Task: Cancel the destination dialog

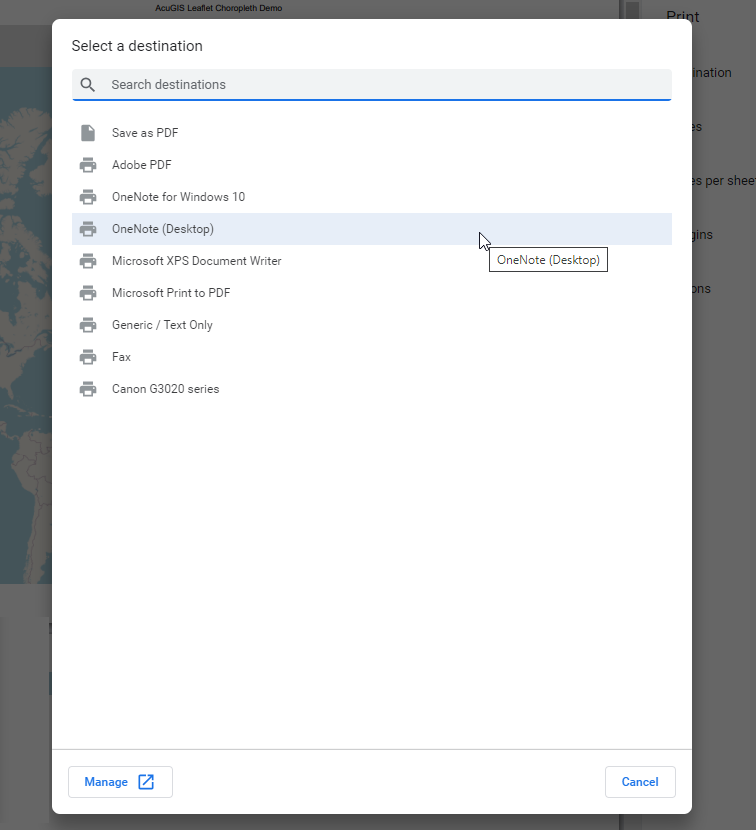Action: [640, 782]
